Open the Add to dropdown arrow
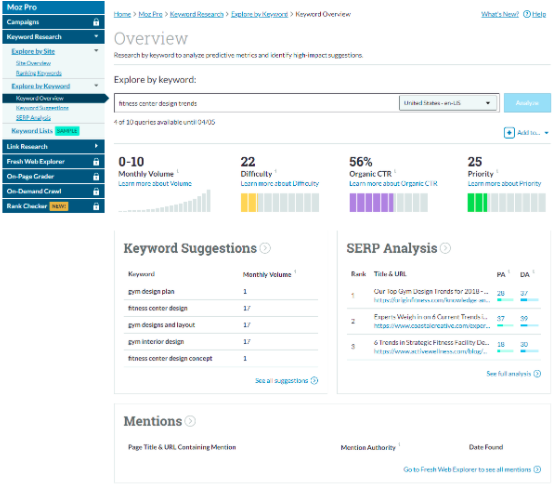The image size is (552, 485). click(x=546, y=133)
